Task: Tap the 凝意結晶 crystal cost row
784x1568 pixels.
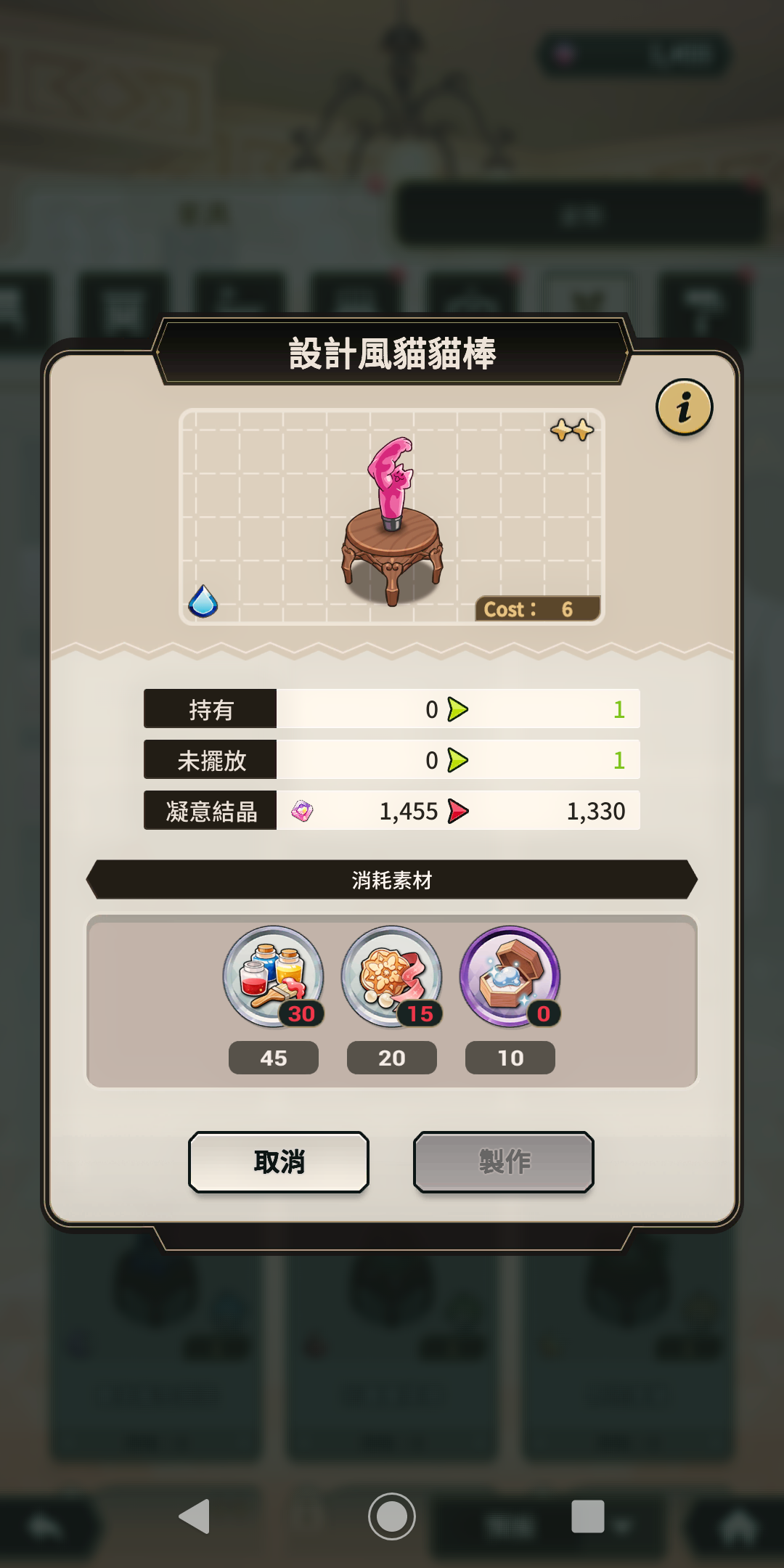Action: pyautogui.click(x=392, y=810)
